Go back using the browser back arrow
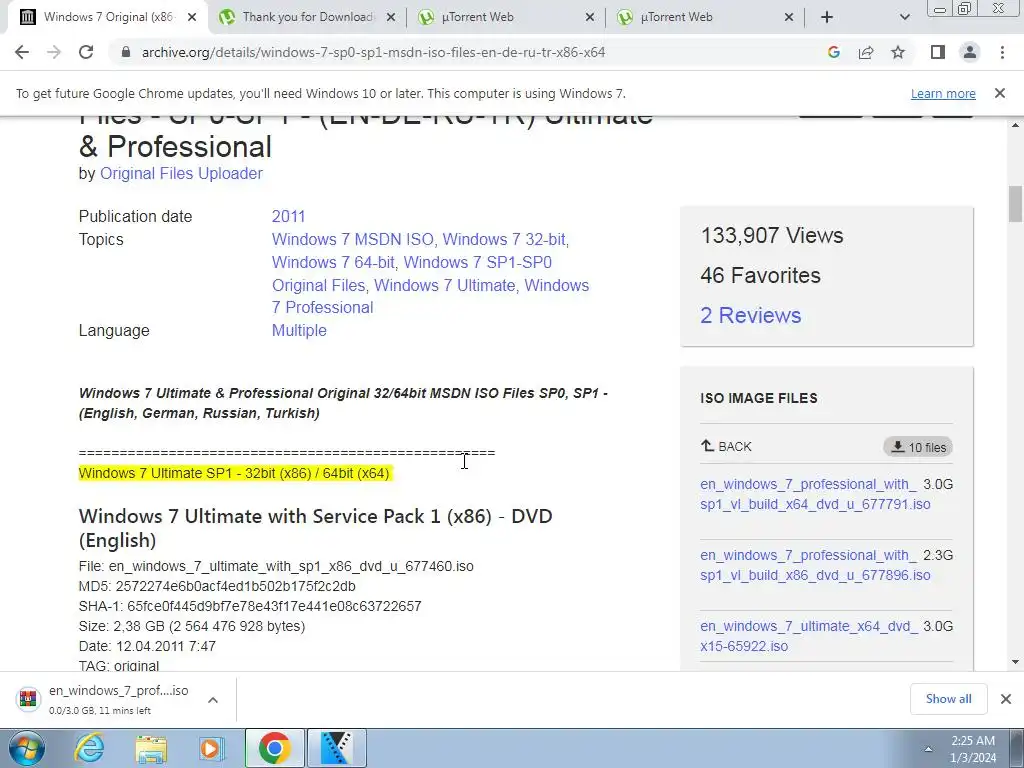 pyautogui.click(x=22, y=52)
